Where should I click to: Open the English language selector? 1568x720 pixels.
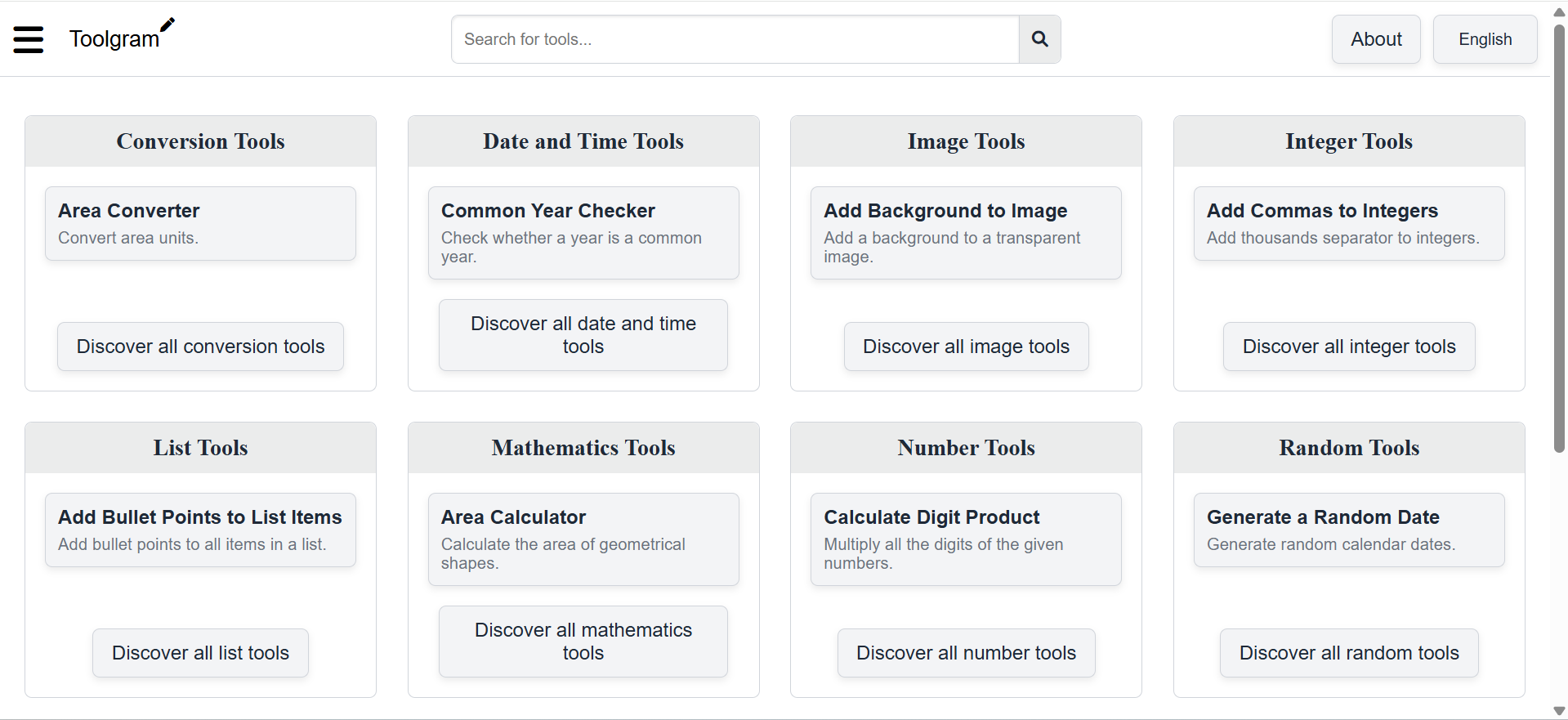pyautogui.click(x=1485, y=39)
